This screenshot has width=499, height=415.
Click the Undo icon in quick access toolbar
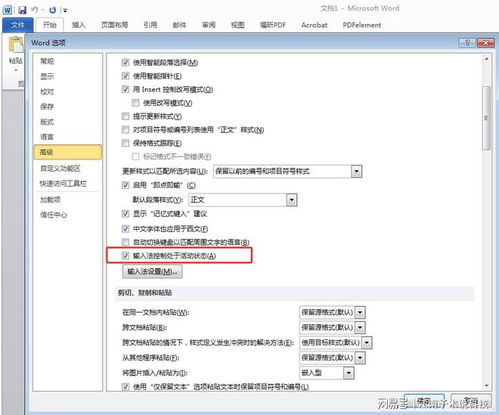[x=35, y=10]
